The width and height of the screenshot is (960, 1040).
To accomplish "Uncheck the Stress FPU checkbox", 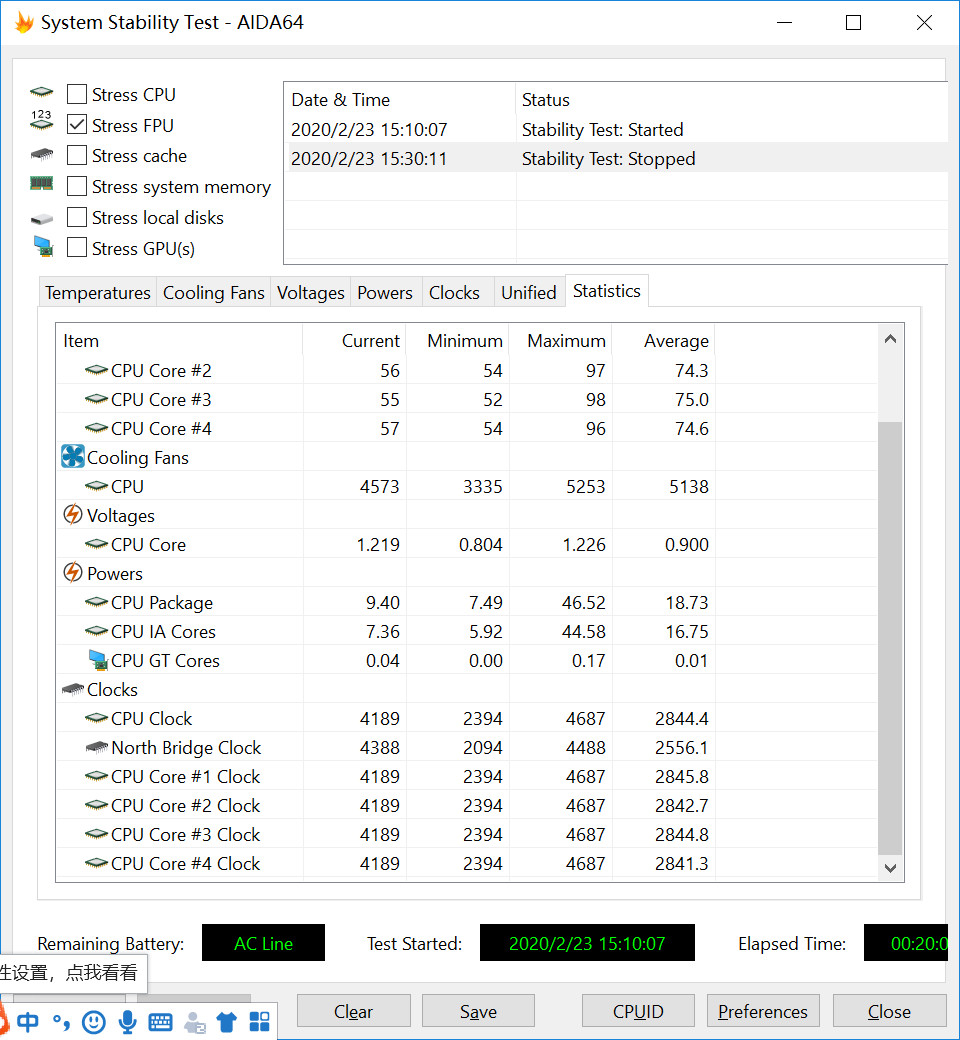I will [x=77, y=125].
